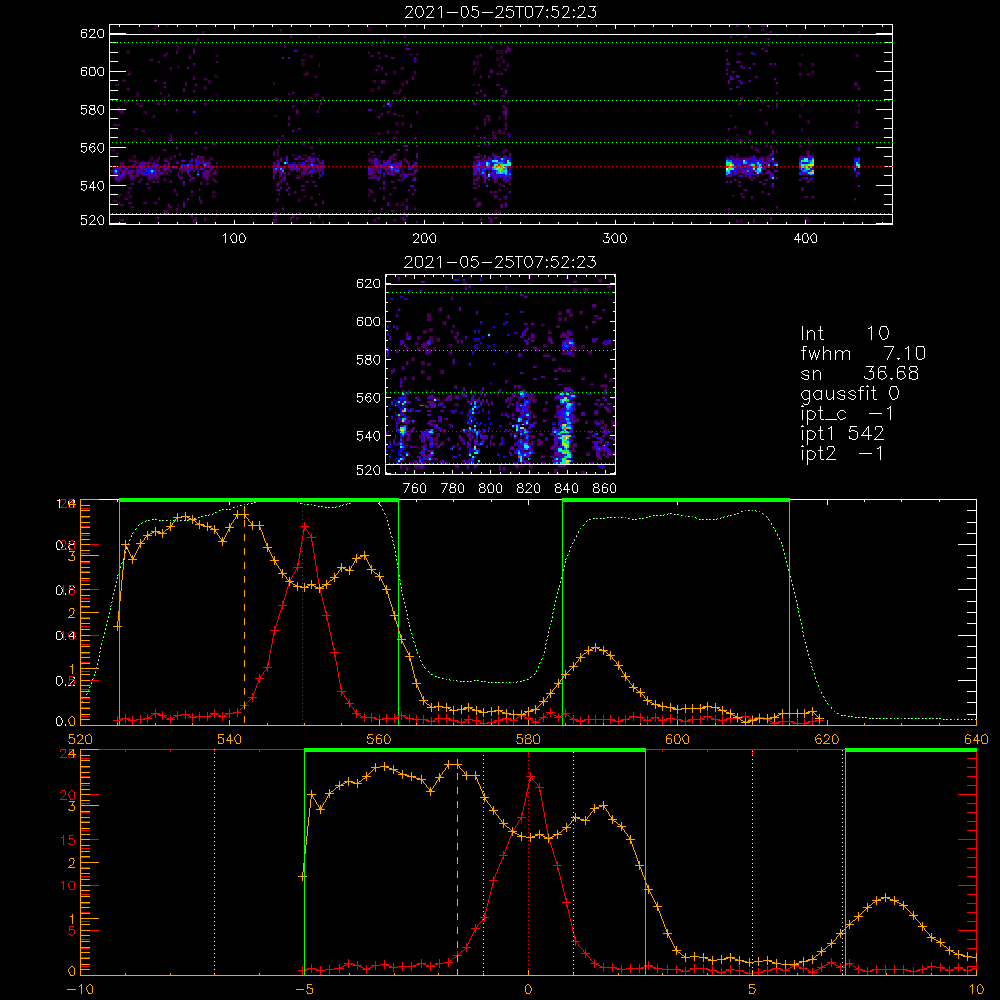This screenshot has height=1000, width=1000.
Task: Click the timestamp title above the small middle image
Action: (500, 262)
